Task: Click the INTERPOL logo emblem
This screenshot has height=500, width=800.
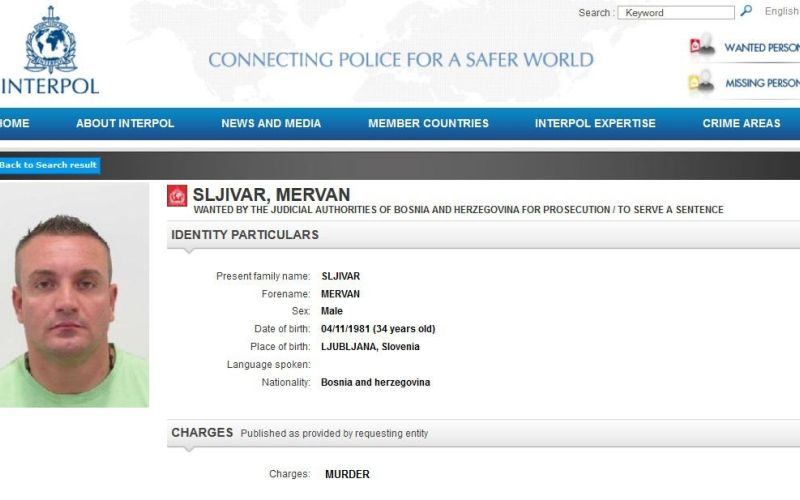Action: pos(51,40)
